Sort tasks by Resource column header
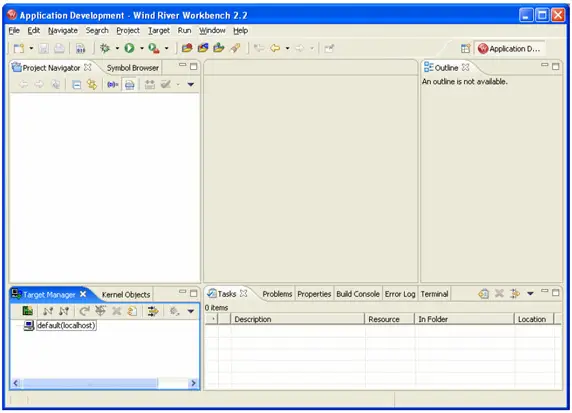The width and height of the screenshot is (572, 413). pos(389,319)
